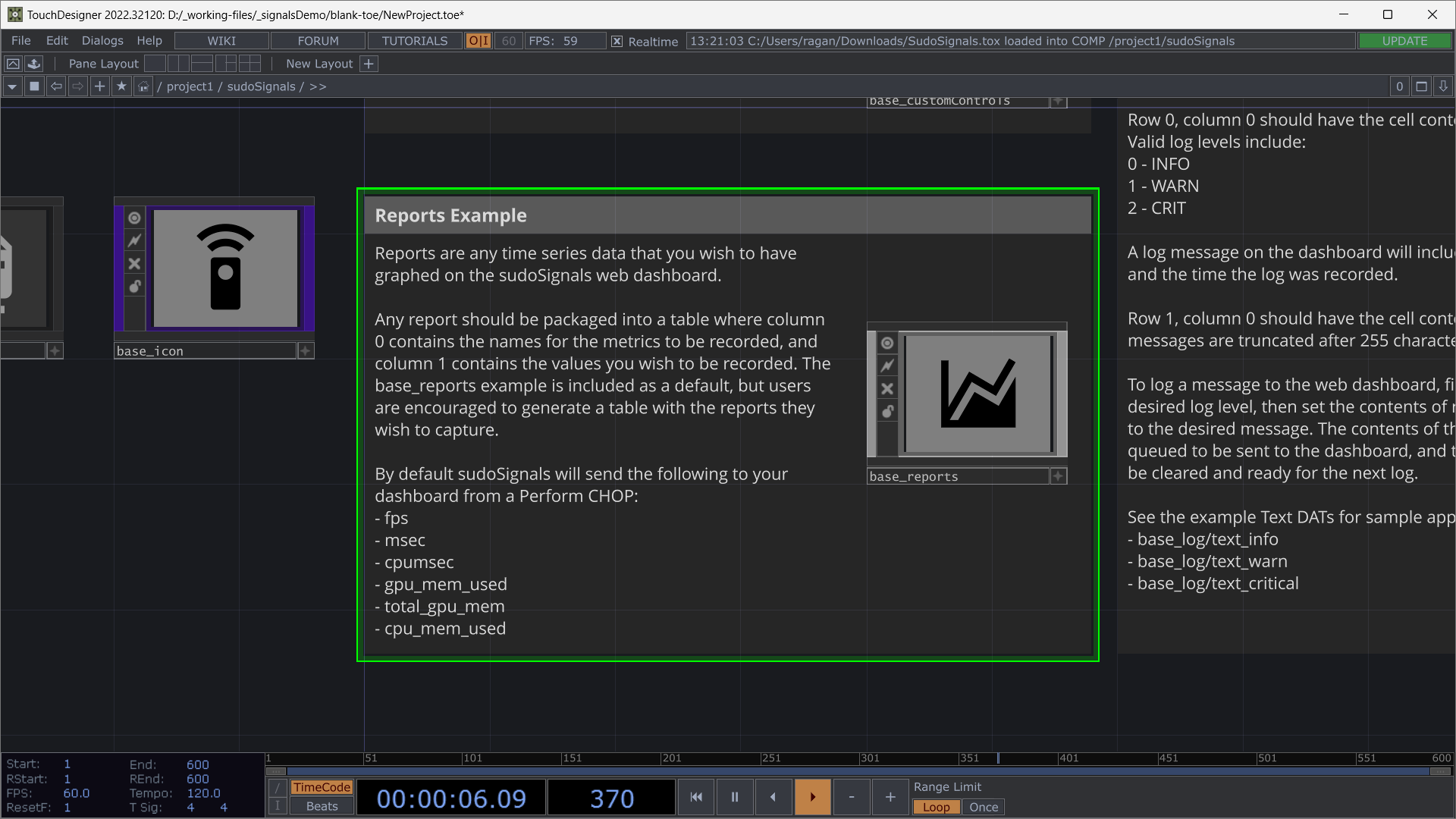Switch timeline to Beats mode
Screen dimensions: 1456x819
322,806
